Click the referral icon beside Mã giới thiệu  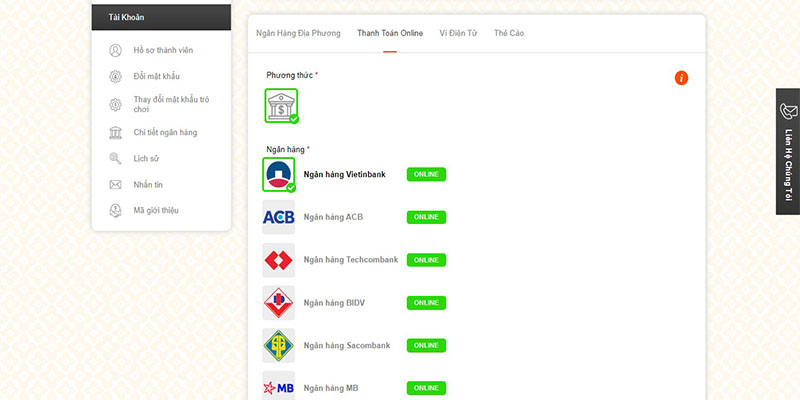[115, 211]
